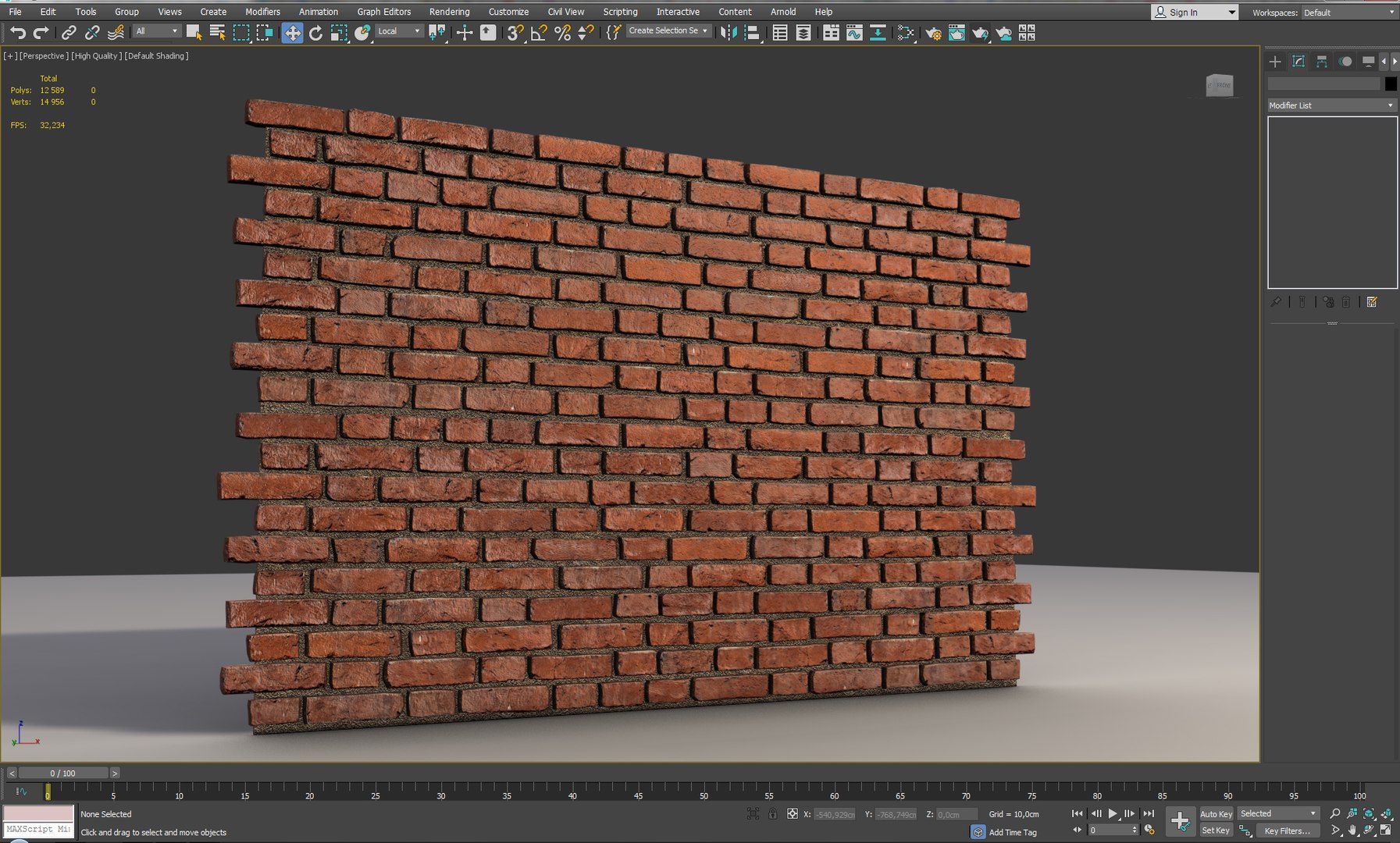Viewport: 1400px width, 843px height.
Task: Click the black object color swatch
Action: 1391,84
